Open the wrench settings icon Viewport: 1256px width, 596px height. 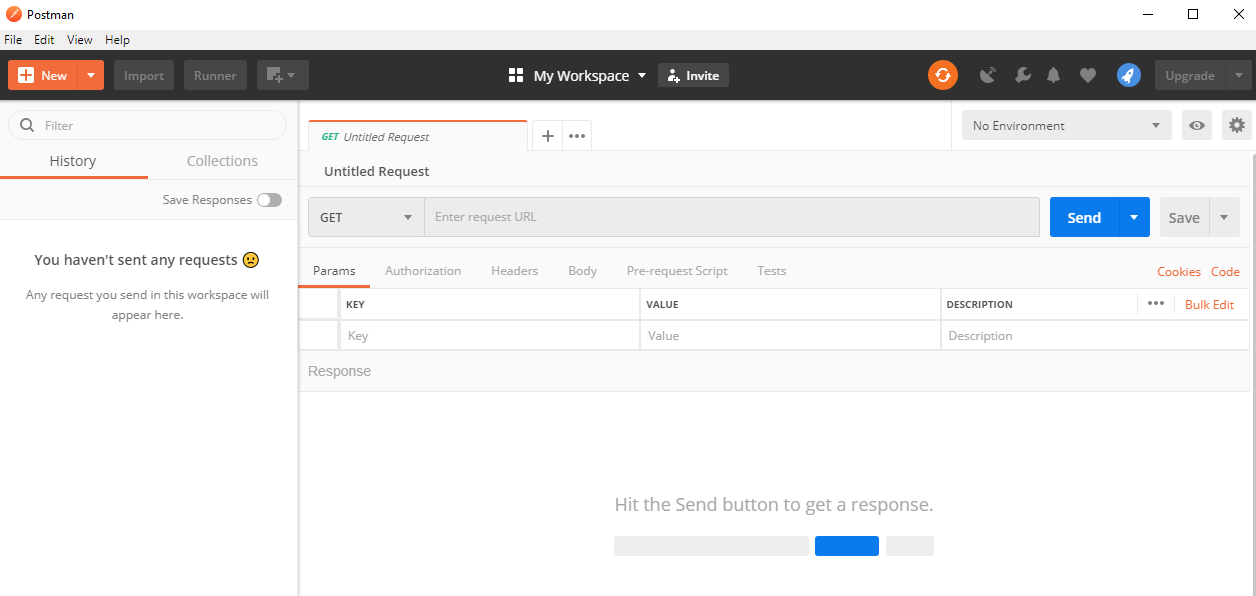click(x=1022, y=75)
